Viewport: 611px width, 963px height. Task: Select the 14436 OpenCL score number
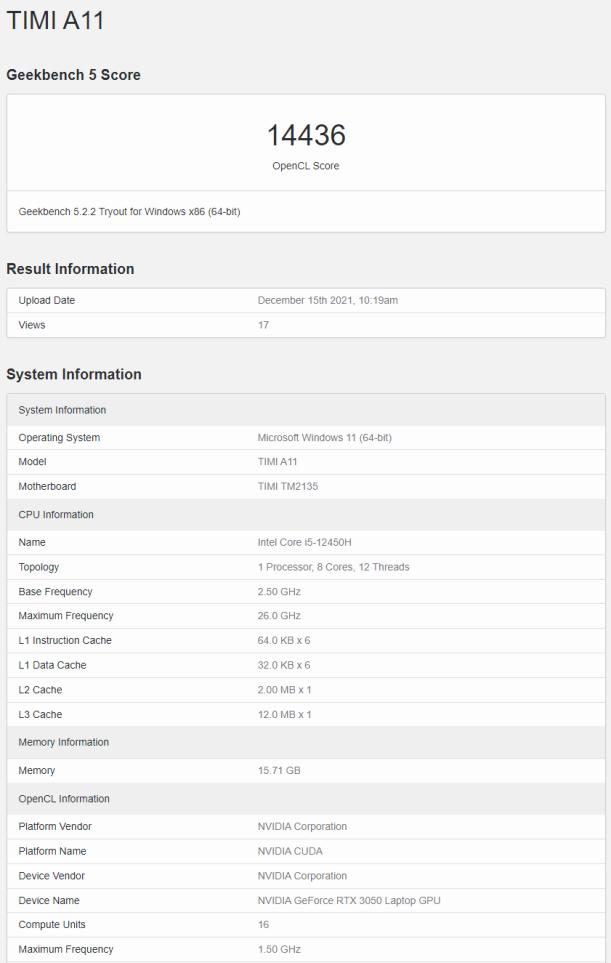pyautogui.click(x=306, y=135)
